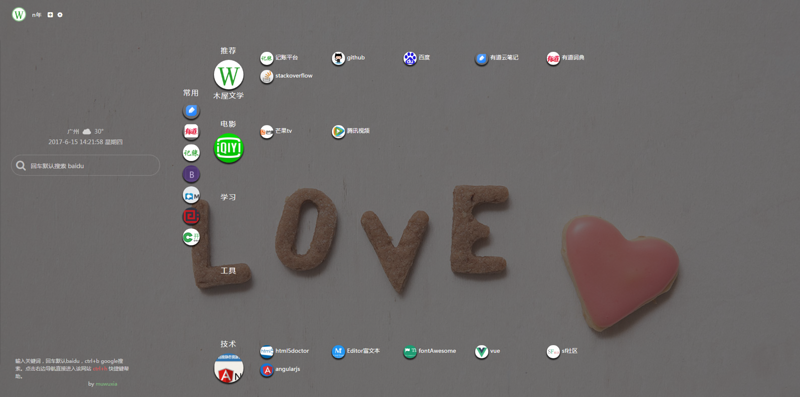Image resolution: width=800 pixels, height=397 pixels.
Task: Select the 电影 category
Action: 229,124
